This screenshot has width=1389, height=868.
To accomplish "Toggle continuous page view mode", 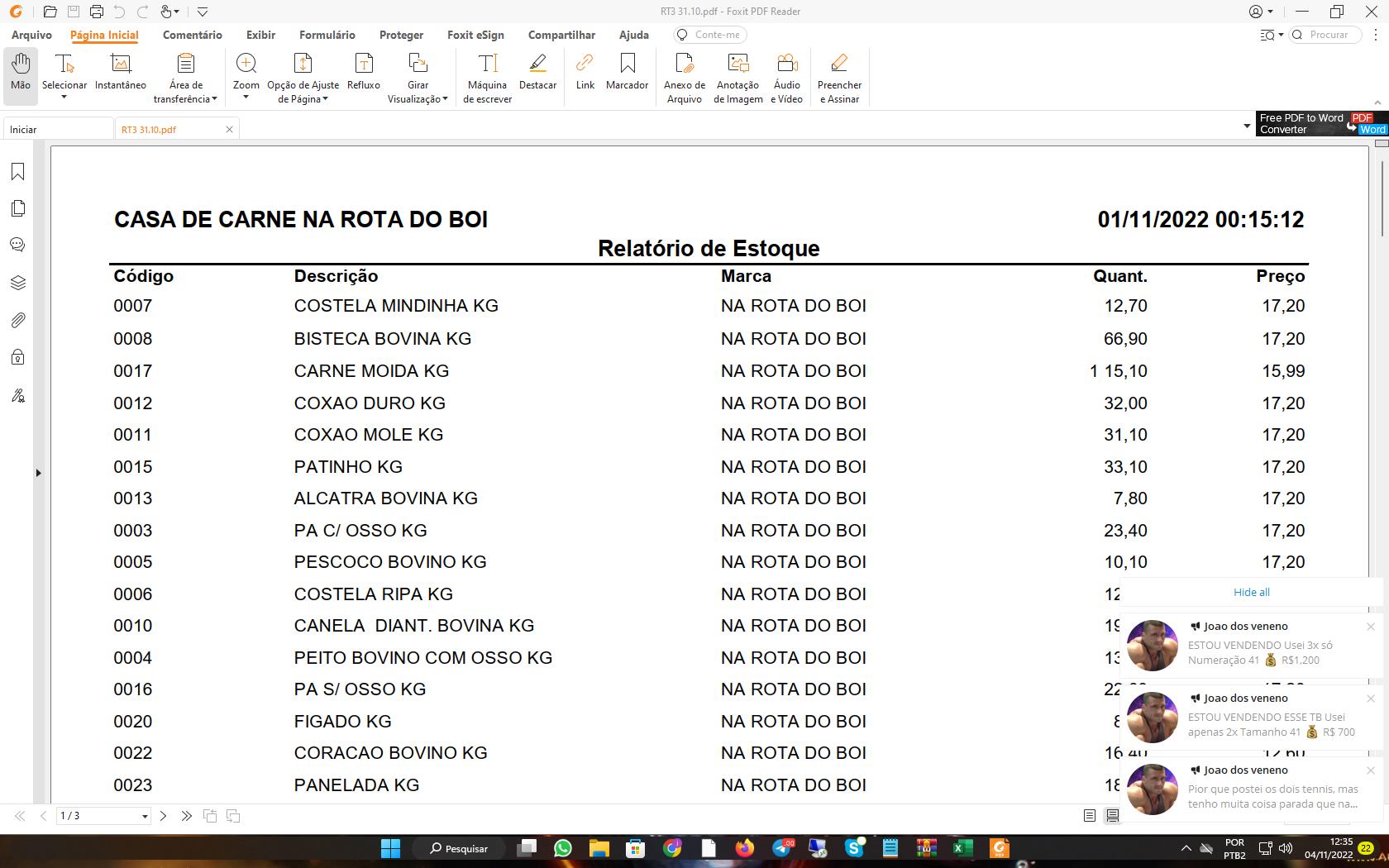I will [x=1113, y=816].
